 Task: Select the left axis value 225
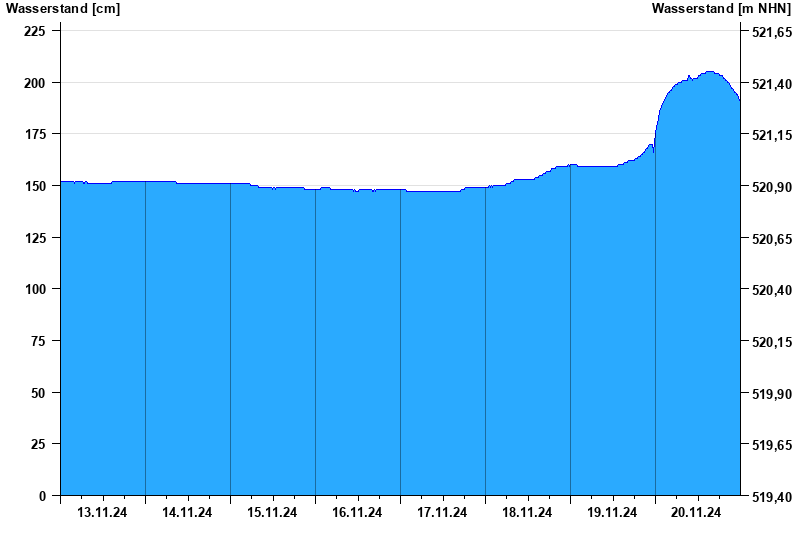tap(35, 31)
